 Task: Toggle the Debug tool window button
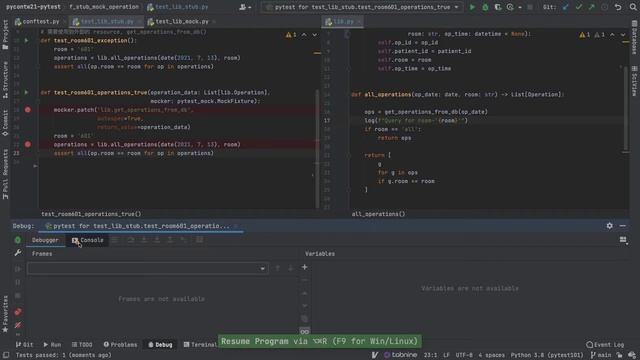[x=160, y=344]
